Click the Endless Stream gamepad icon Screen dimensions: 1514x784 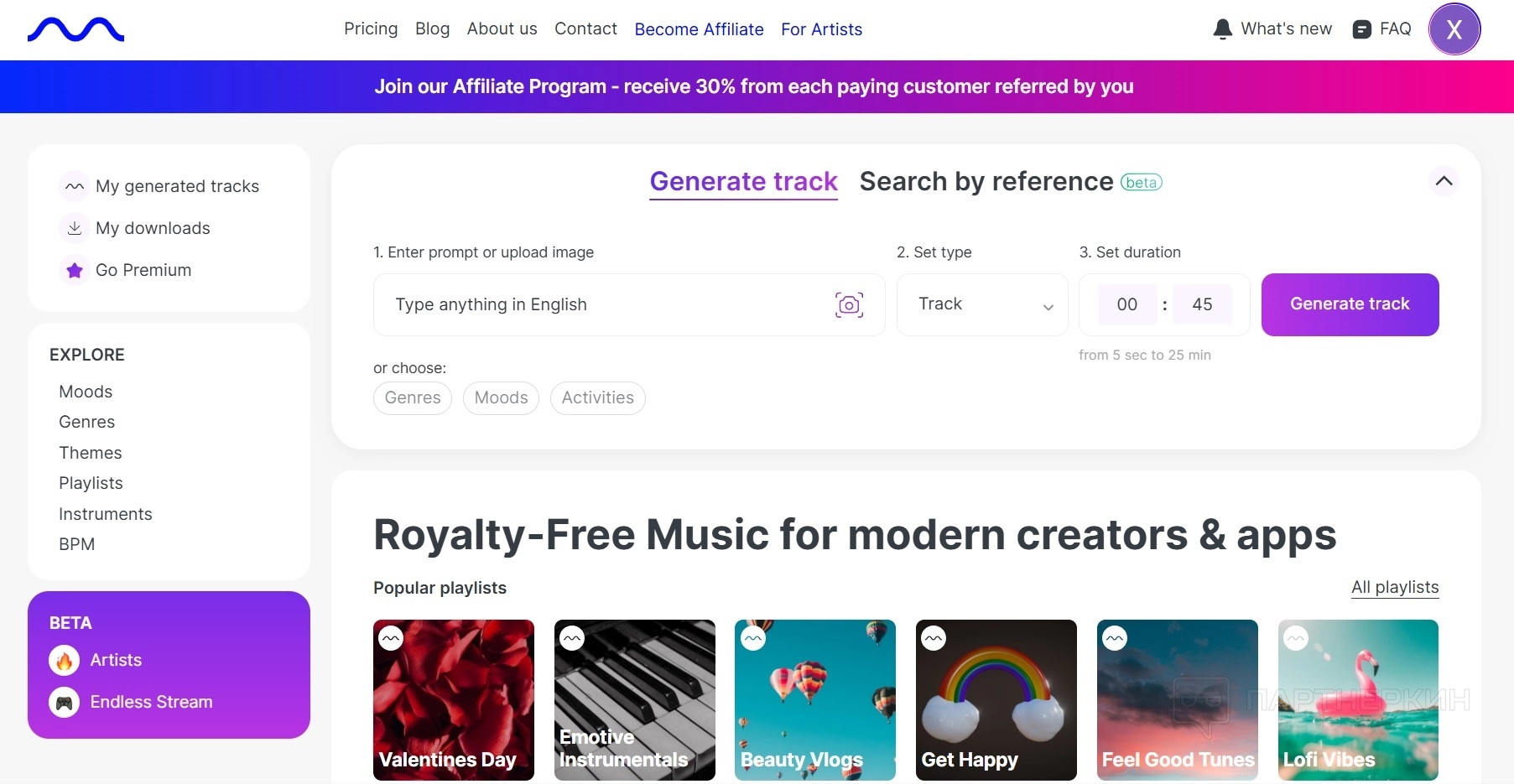pyautogui.click(x=65, y=703)
